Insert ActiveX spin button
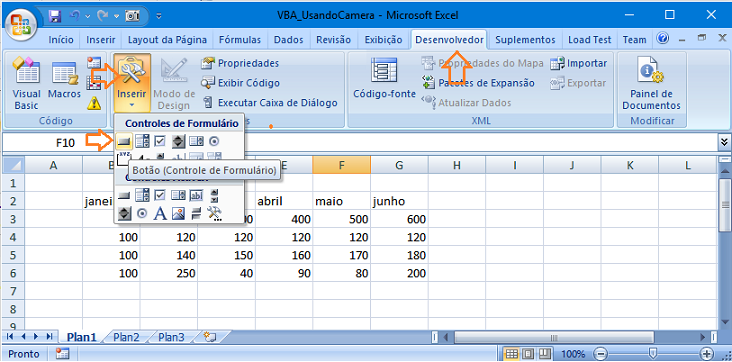The height and width of the screenshot is (362, 732). [124, 213]
